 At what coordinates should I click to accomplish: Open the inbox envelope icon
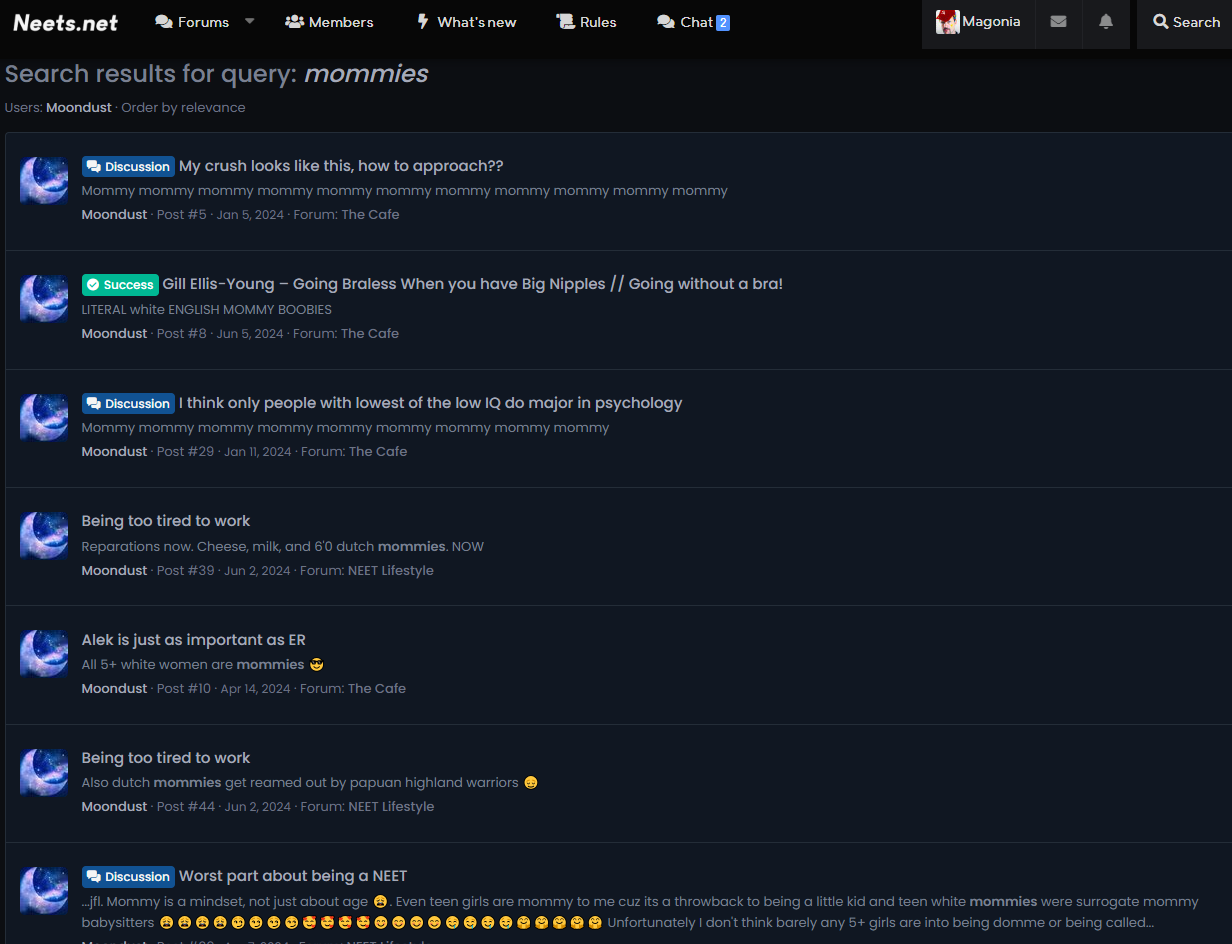pyautogui.click(x=1058, y=22)
